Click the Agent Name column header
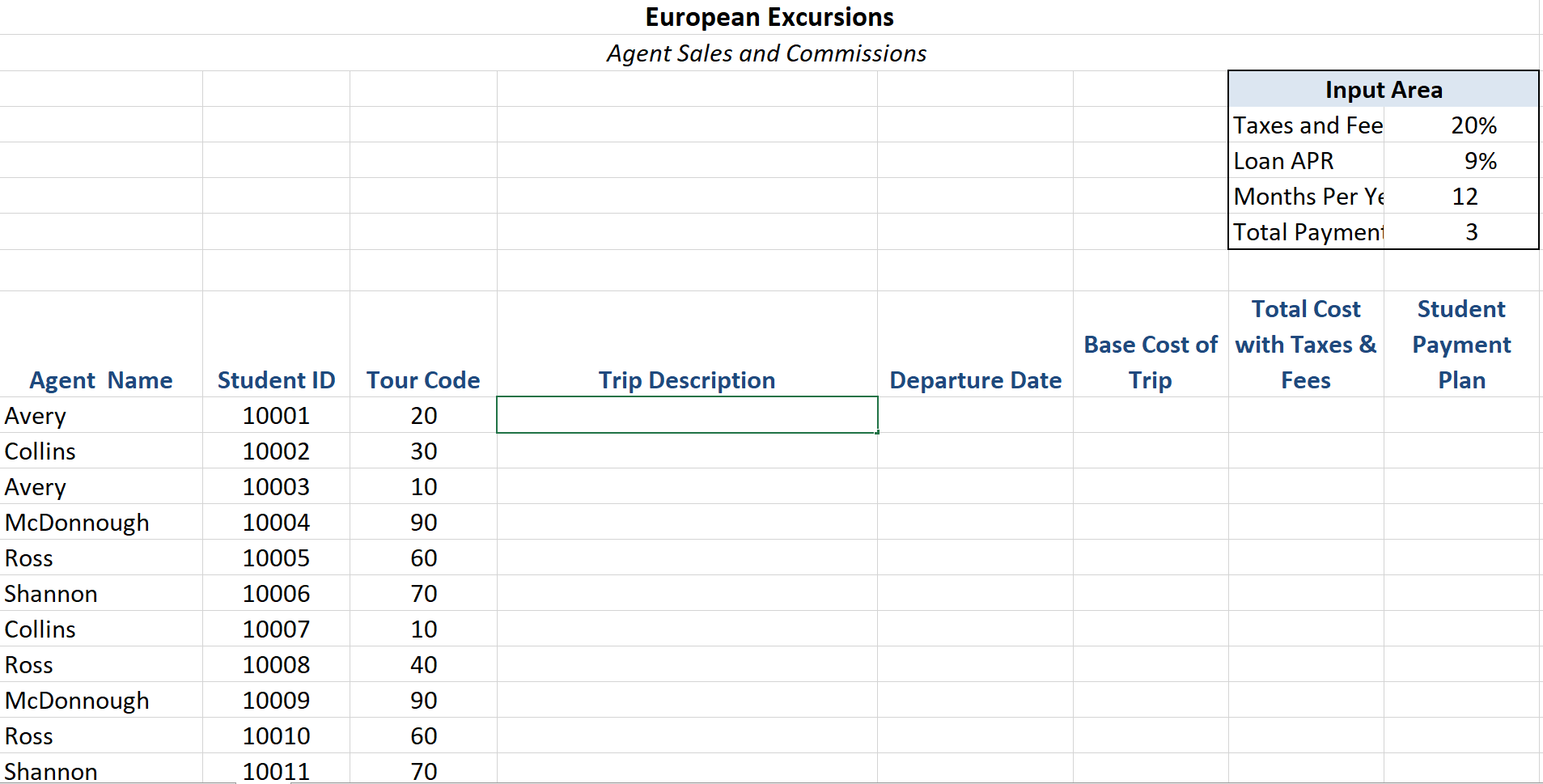Viewport: 1543px width, 784px height. pos(100,379)
